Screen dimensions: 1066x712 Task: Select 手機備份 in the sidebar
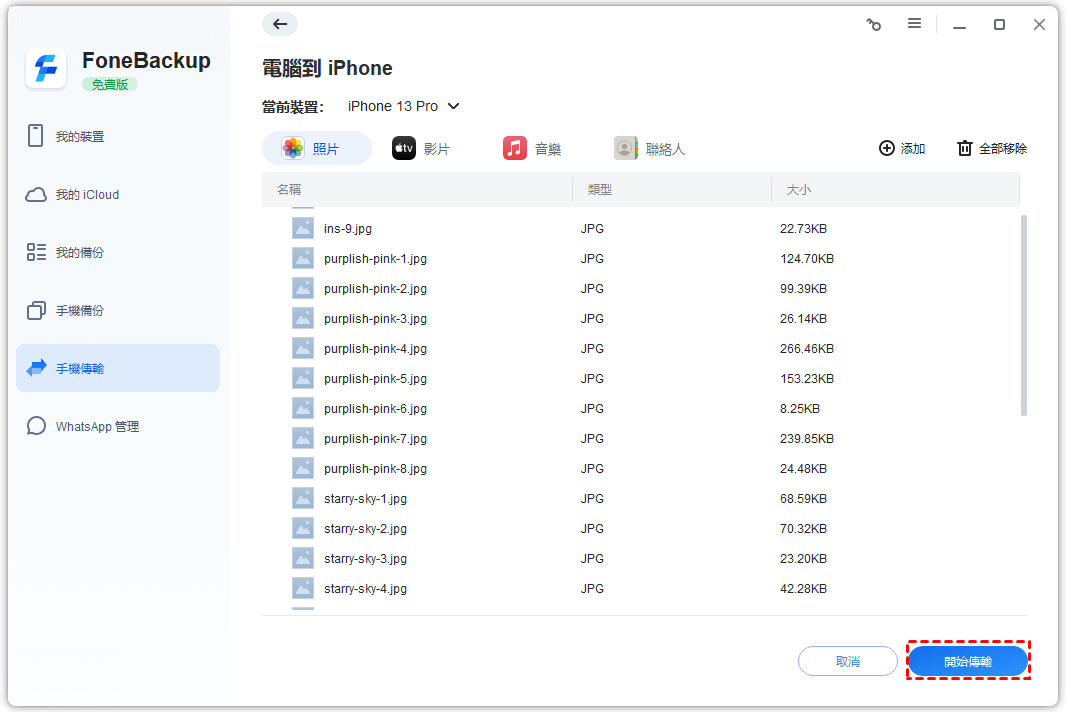coord(79,311)
